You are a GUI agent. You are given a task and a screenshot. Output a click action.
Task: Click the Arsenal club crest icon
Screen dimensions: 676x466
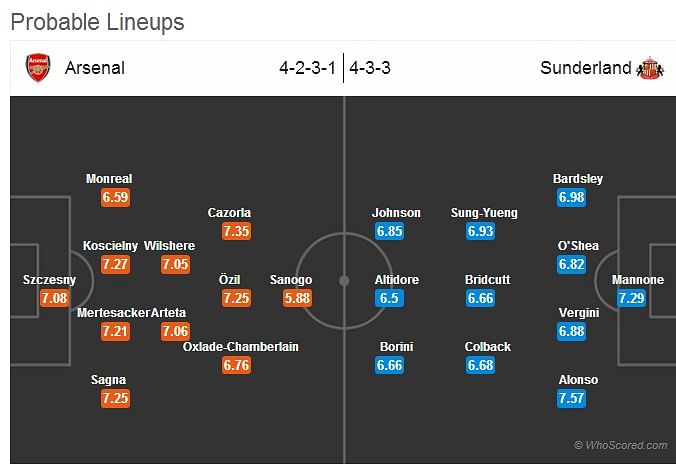[38, 68]
